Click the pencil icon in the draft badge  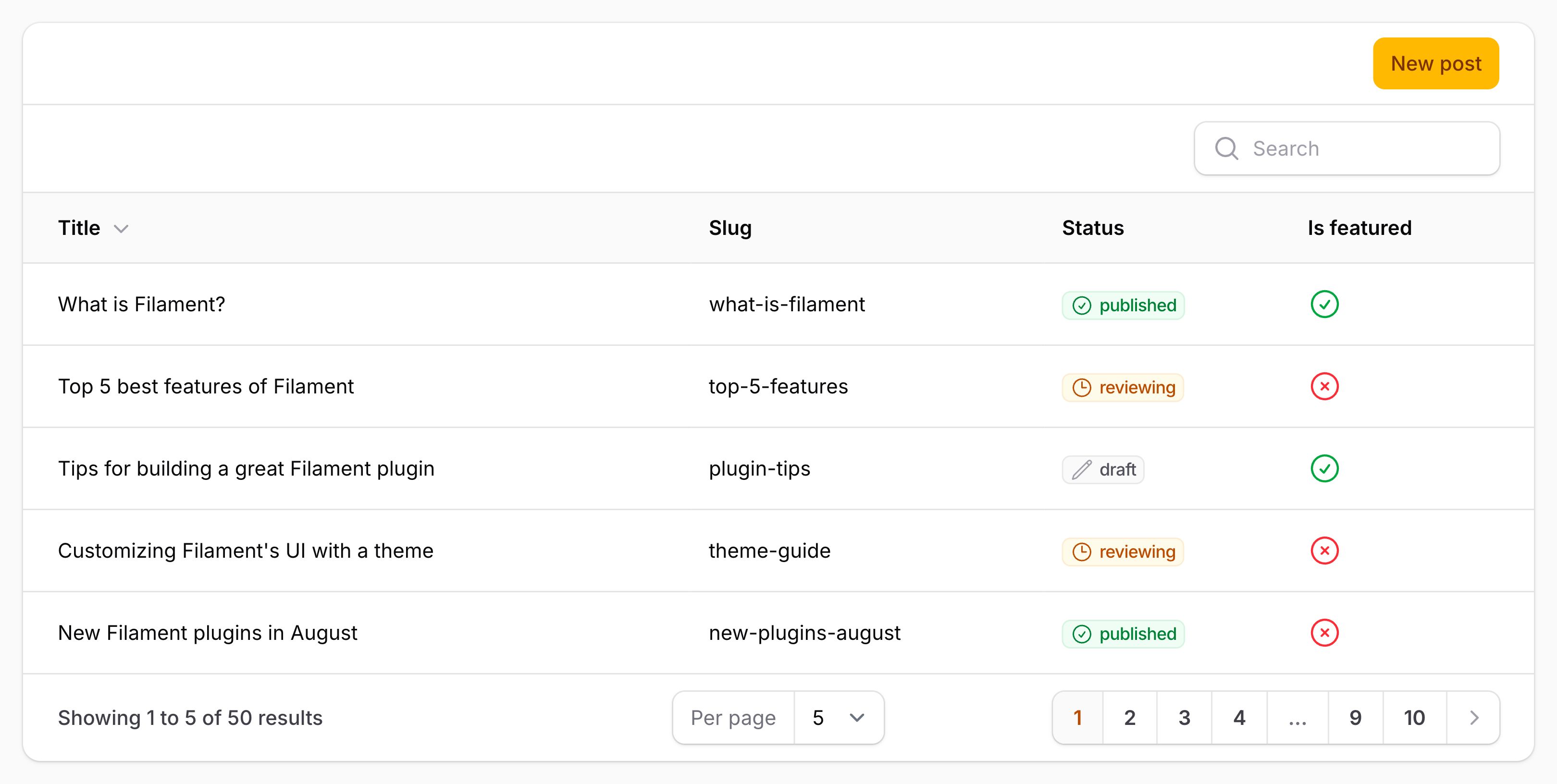(1081, 469)
